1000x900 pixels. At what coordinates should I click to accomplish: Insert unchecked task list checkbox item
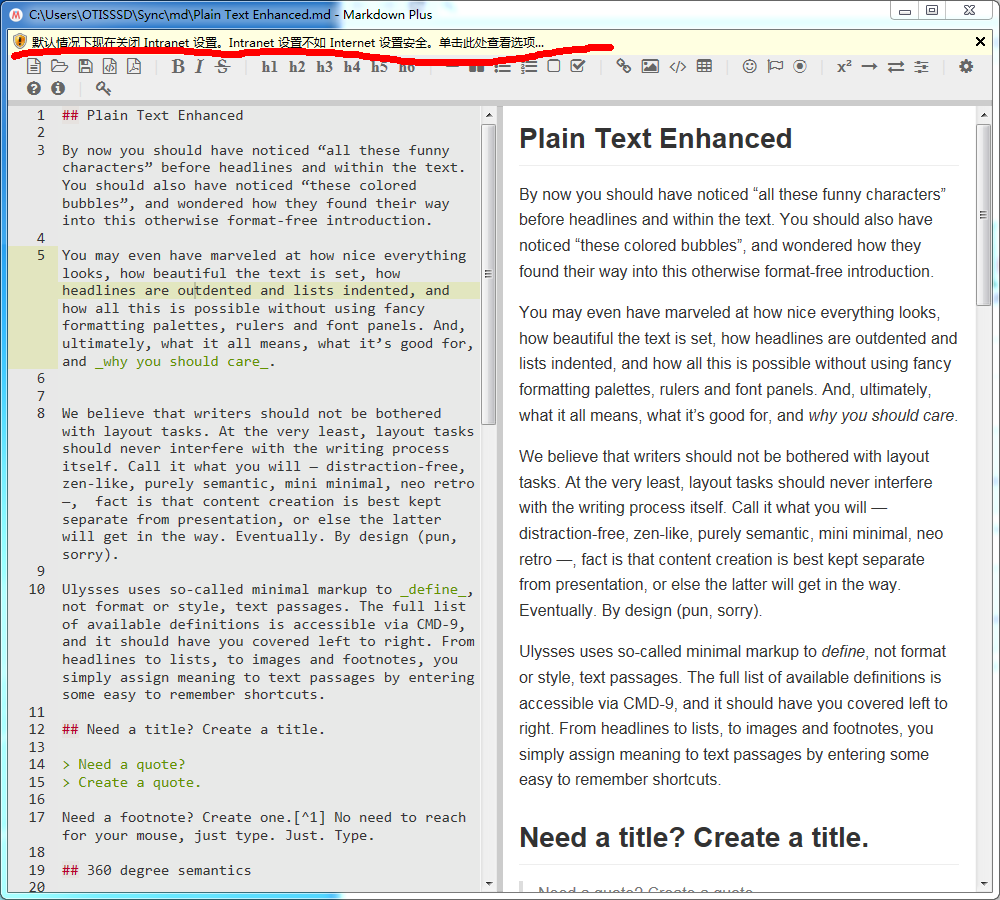click(x=554, y=67)
